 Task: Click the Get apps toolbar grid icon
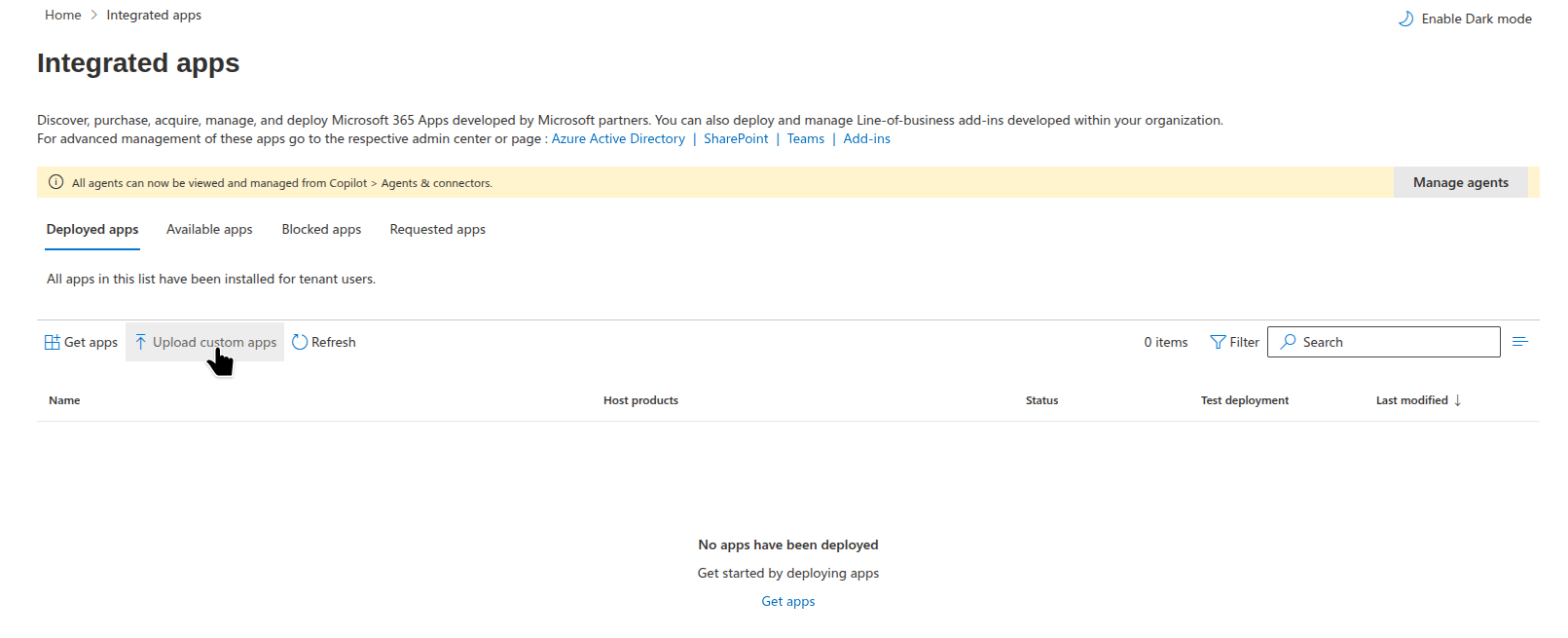coord(53,342)
